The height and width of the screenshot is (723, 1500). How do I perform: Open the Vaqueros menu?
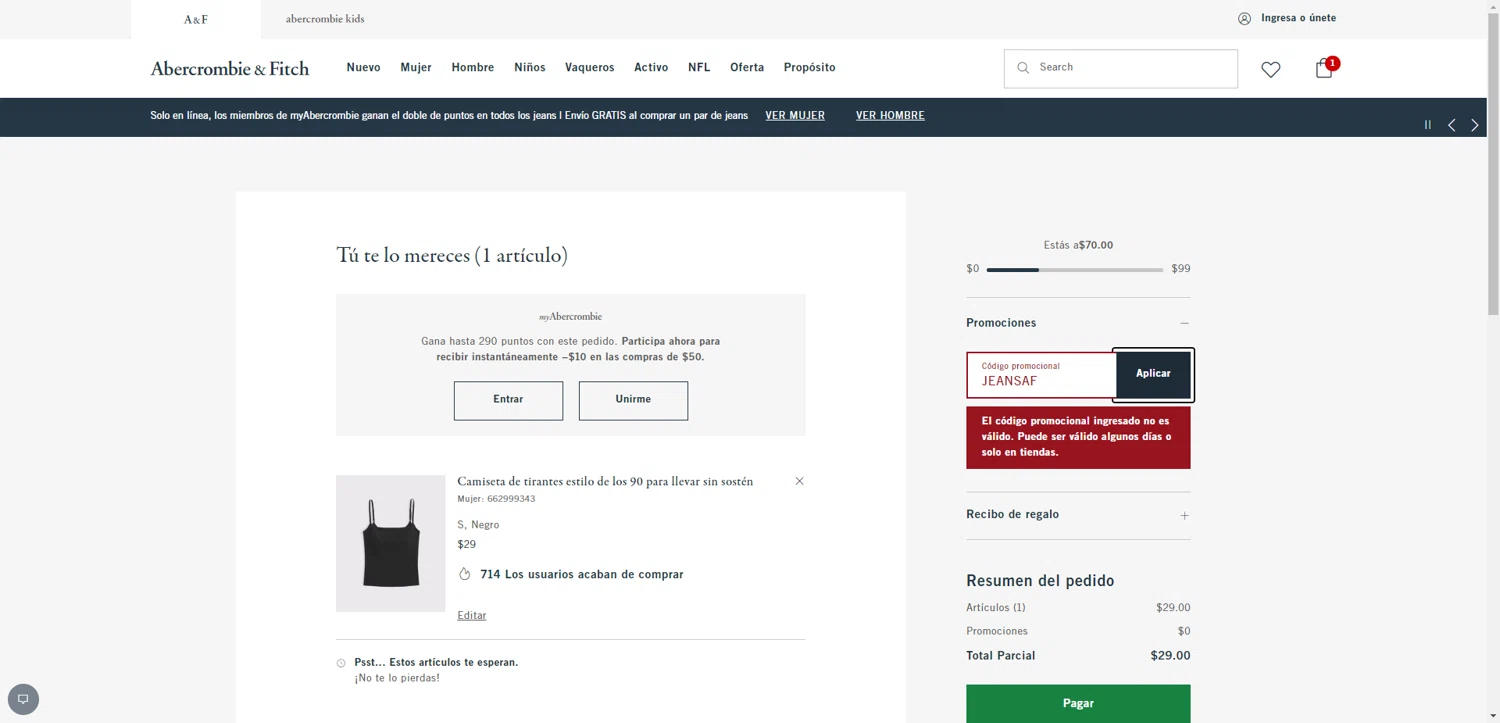click(590, 67)
